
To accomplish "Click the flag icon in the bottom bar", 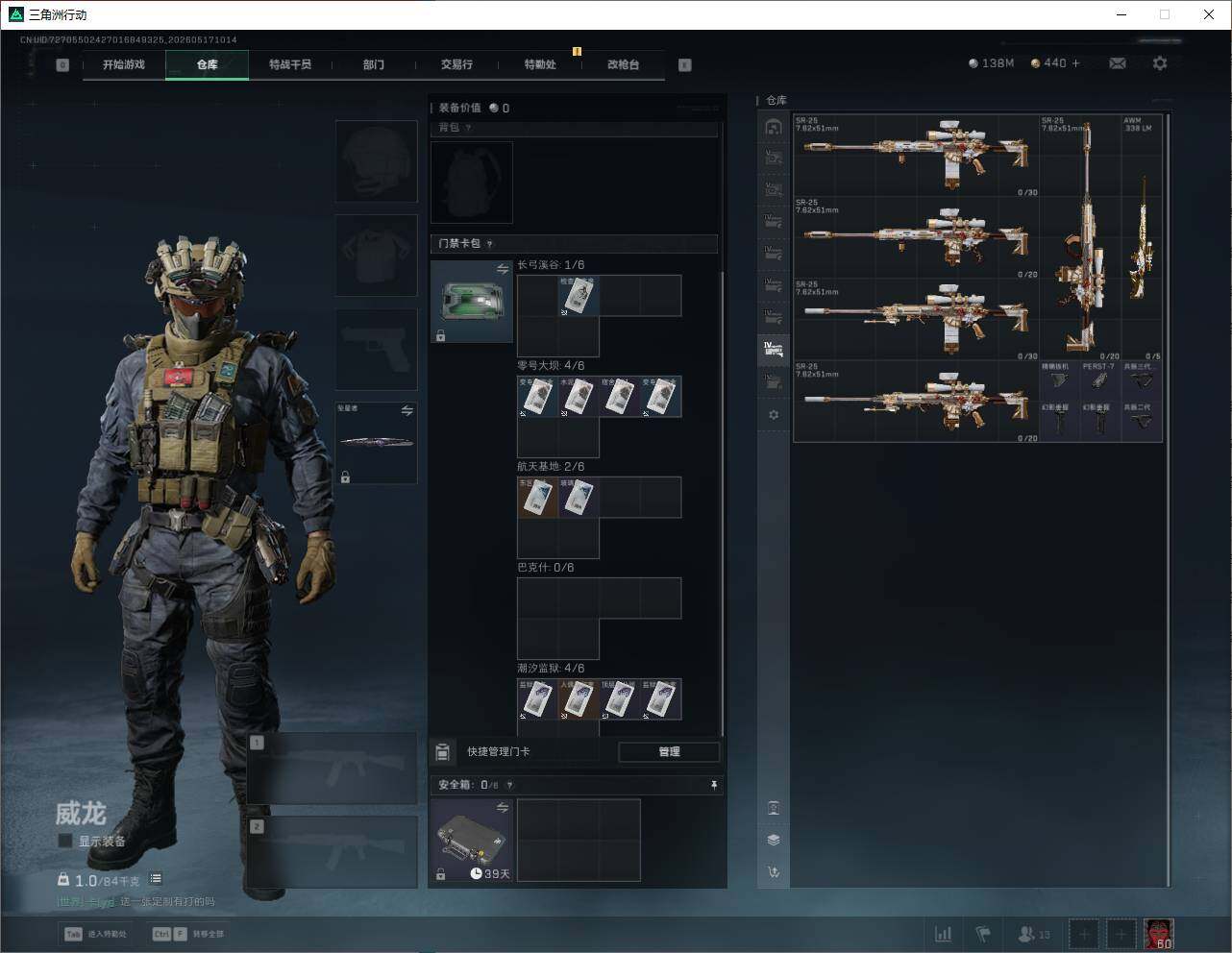I will tap(983, 934).
